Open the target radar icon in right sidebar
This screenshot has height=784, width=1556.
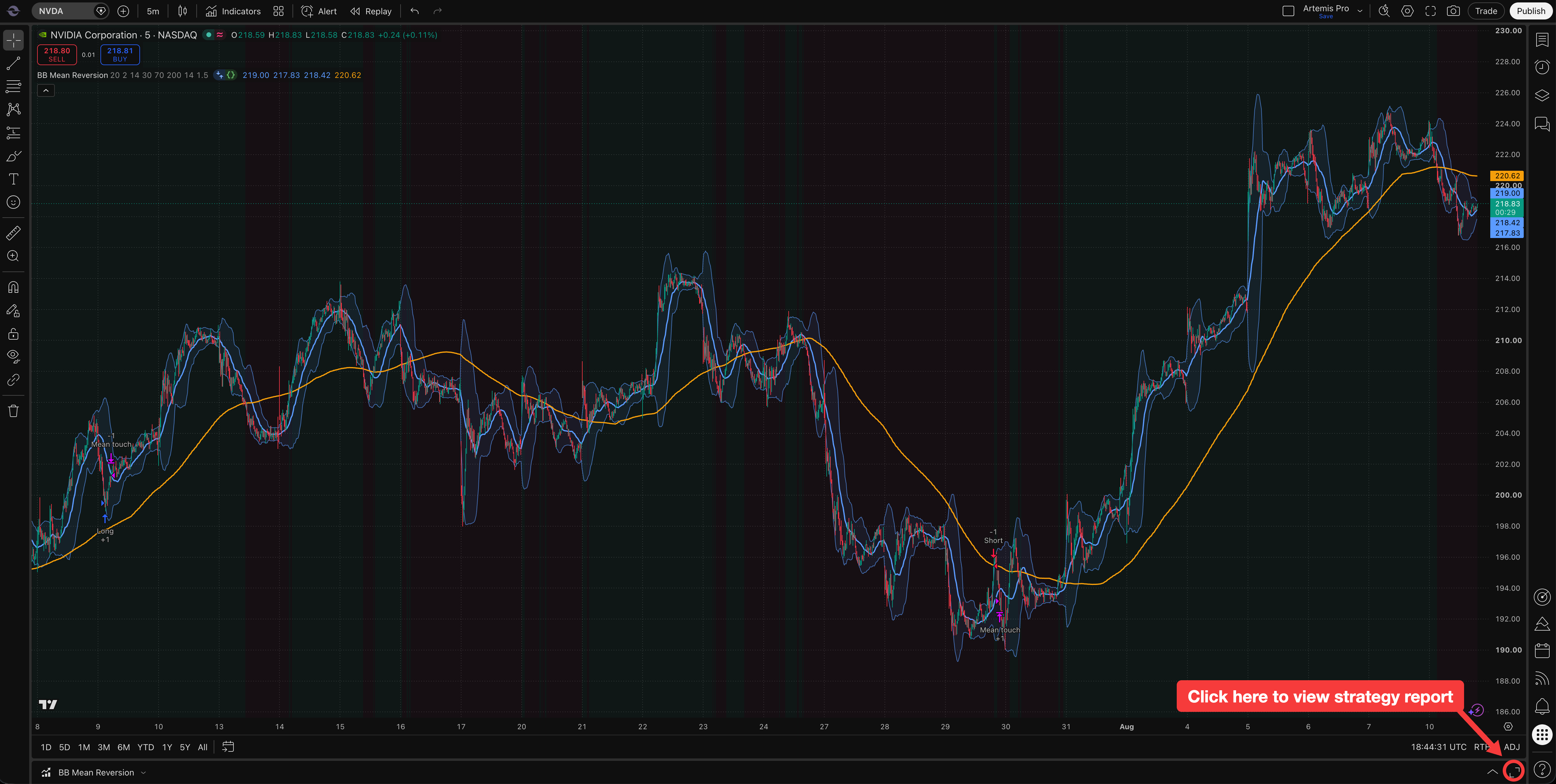click(1542, 597)
